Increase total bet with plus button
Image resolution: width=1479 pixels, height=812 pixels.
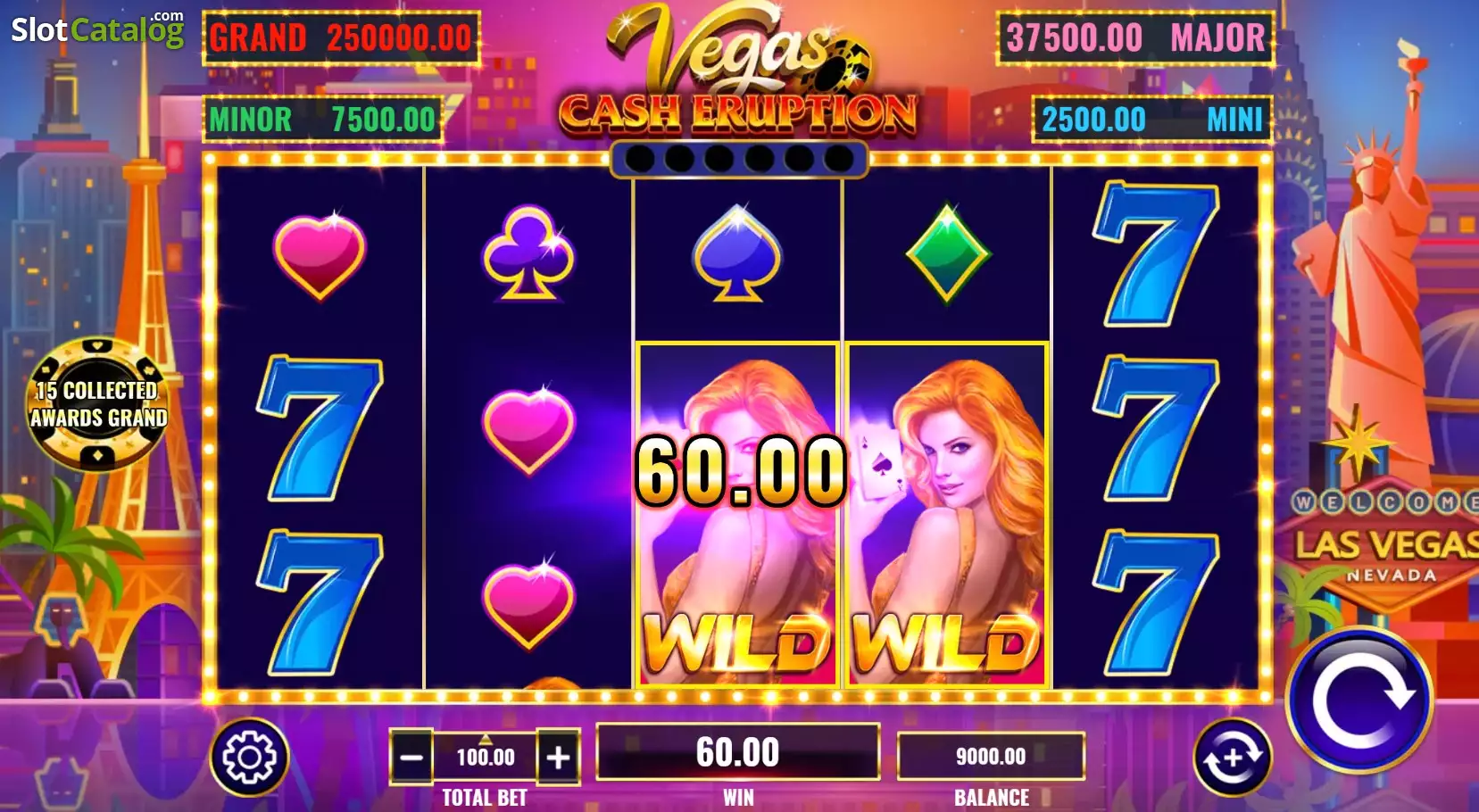click(x=559, y=758)
